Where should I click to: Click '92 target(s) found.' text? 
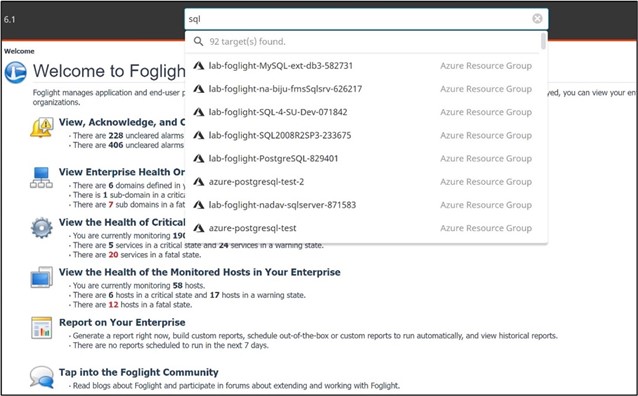click(247, 42)
